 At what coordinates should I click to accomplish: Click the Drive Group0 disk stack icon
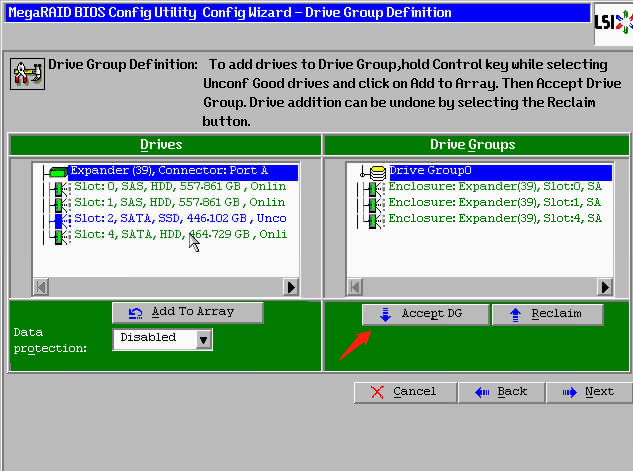(x=377, y=173)
